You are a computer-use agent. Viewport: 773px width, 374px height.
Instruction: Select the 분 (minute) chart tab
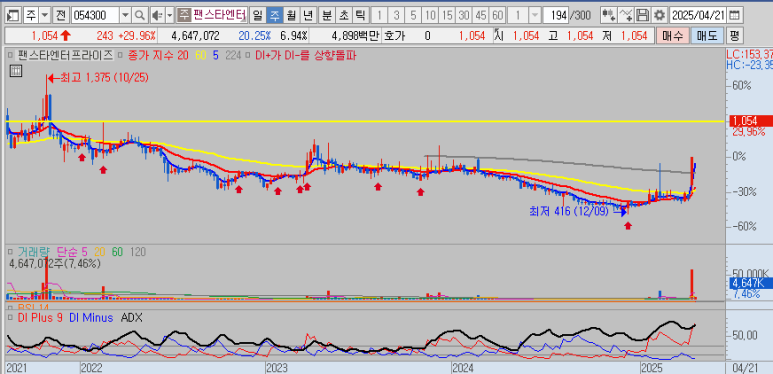(x=326, y=16)
